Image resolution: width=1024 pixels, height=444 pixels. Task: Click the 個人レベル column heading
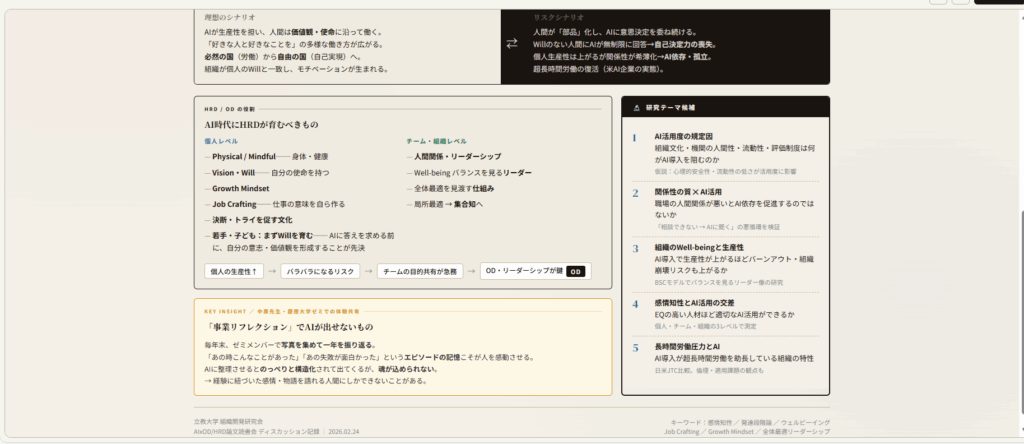click(x=221, y=142)
